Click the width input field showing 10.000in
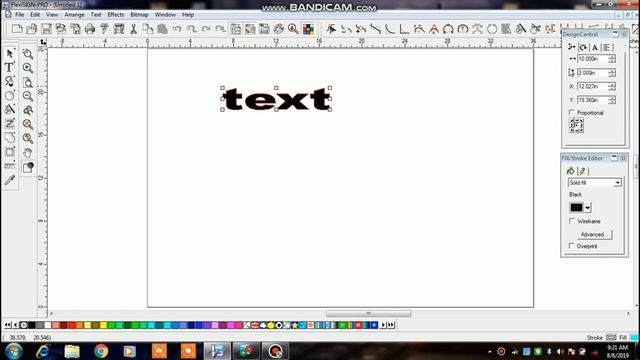Viewport: 640px width, 360px height. pos(593,59)
